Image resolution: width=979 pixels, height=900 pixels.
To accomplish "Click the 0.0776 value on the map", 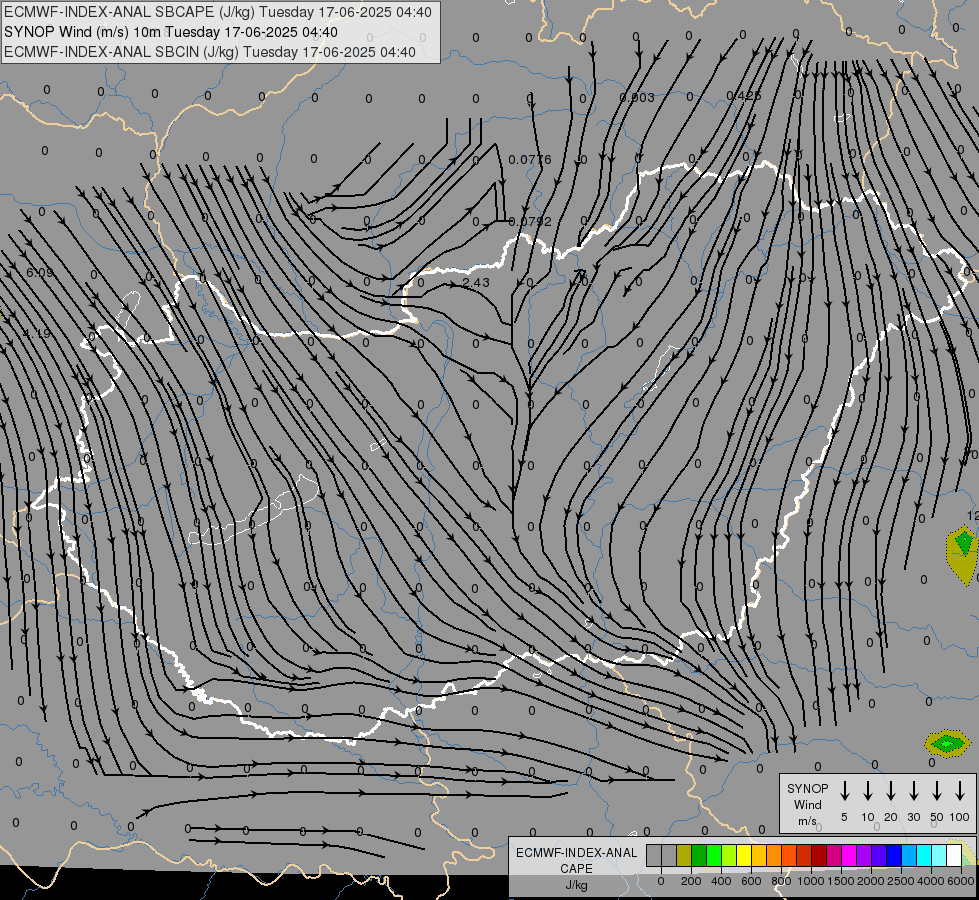I will [x=529, y=160].
